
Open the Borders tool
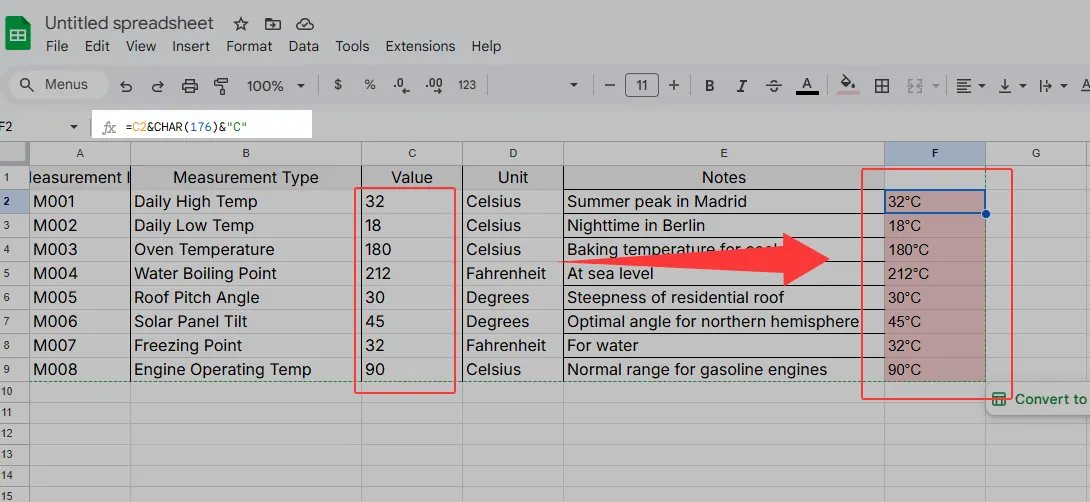[882, 86]
